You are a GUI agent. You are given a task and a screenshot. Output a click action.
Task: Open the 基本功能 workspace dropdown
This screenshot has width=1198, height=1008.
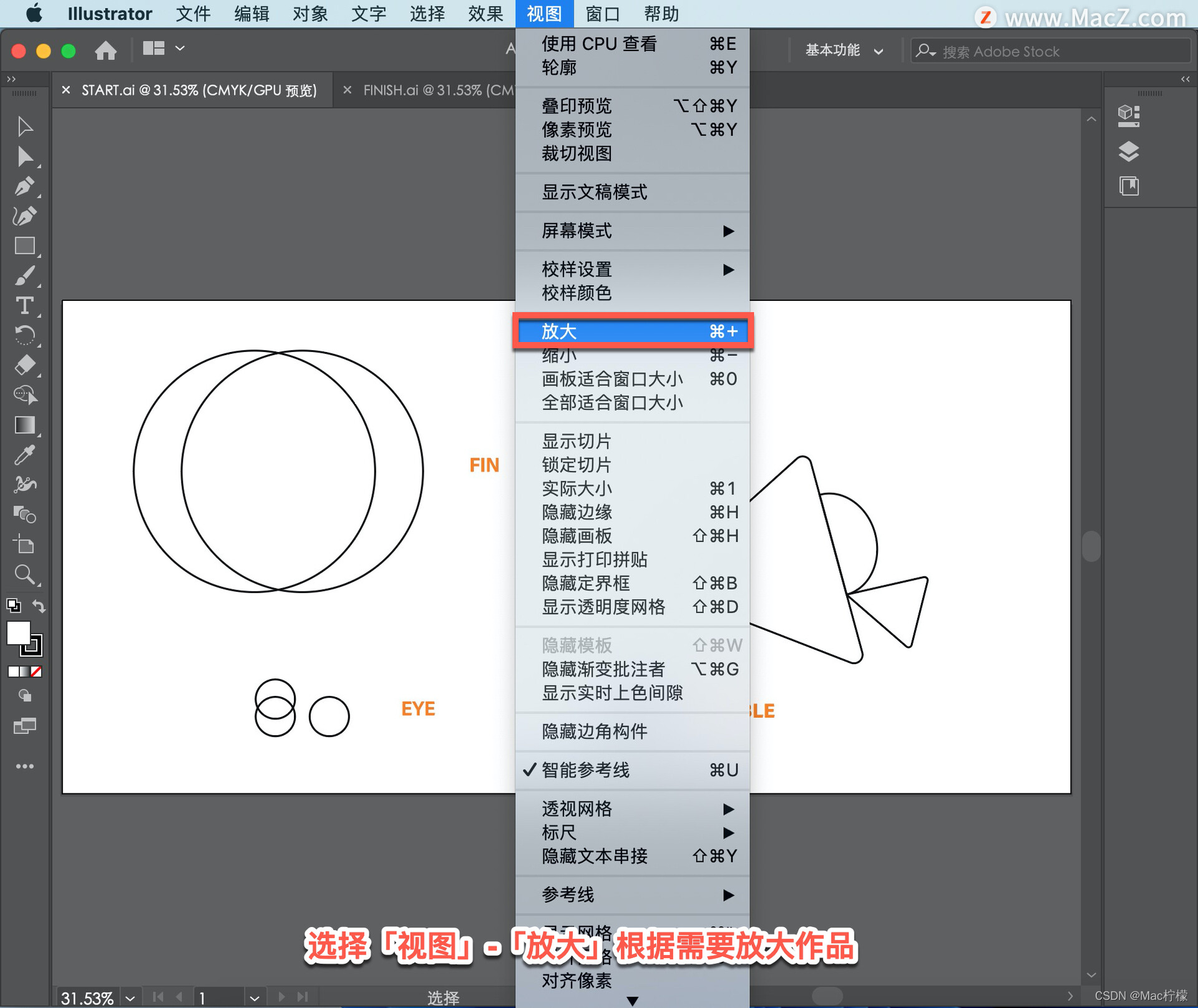pyautogui.click(x=844, y=51)
